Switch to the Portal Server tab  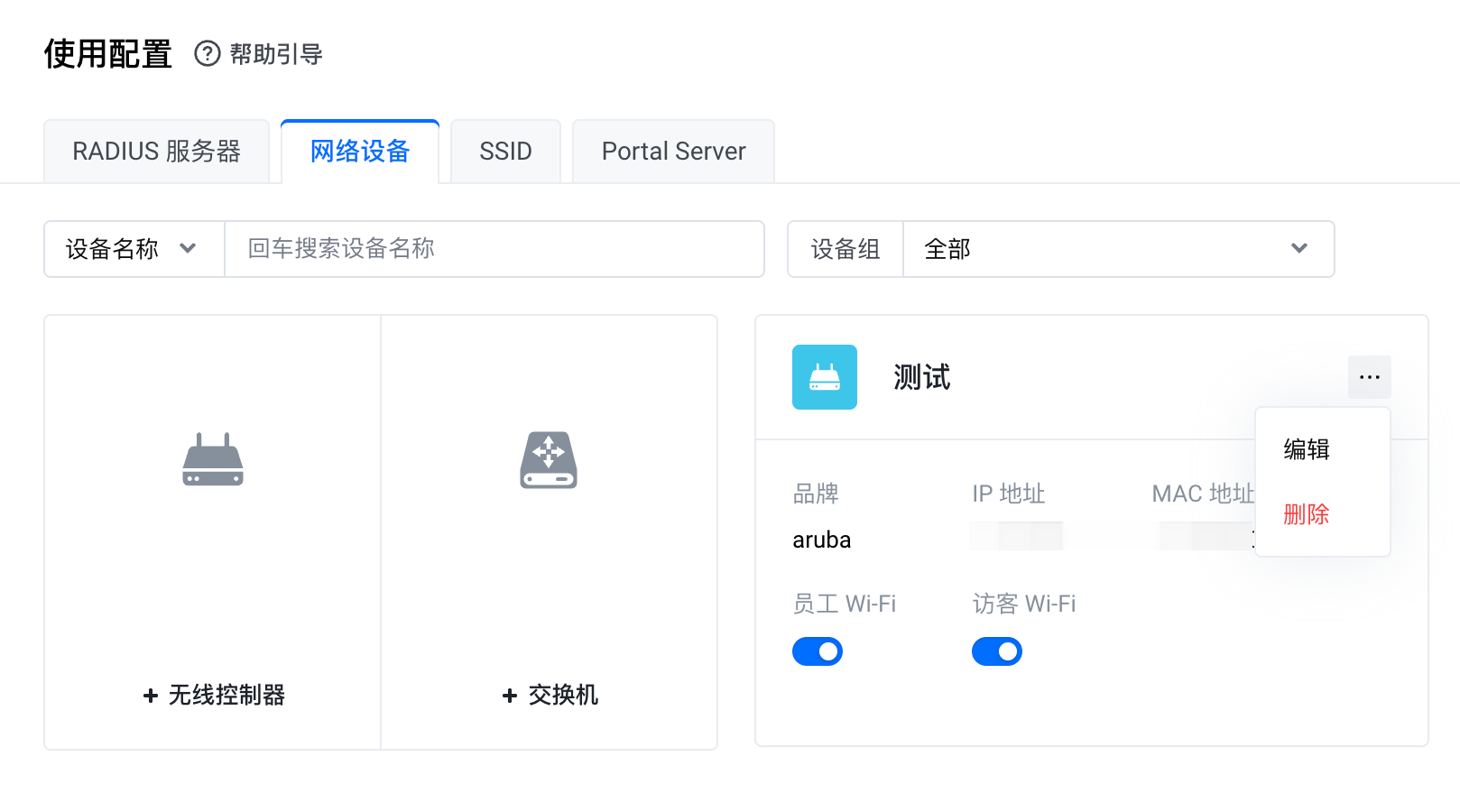point(674,152)
